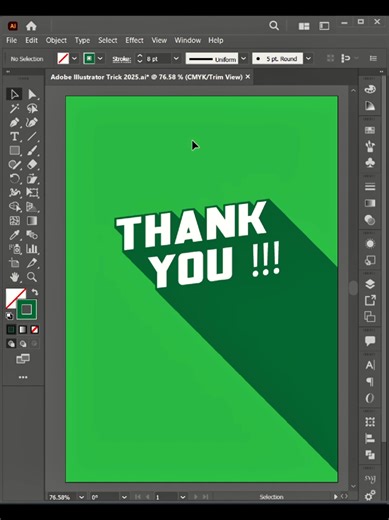Open the Symbols panel club icon
The width and height of the screenshot is (389, 520).
click(x=370, y=163)
